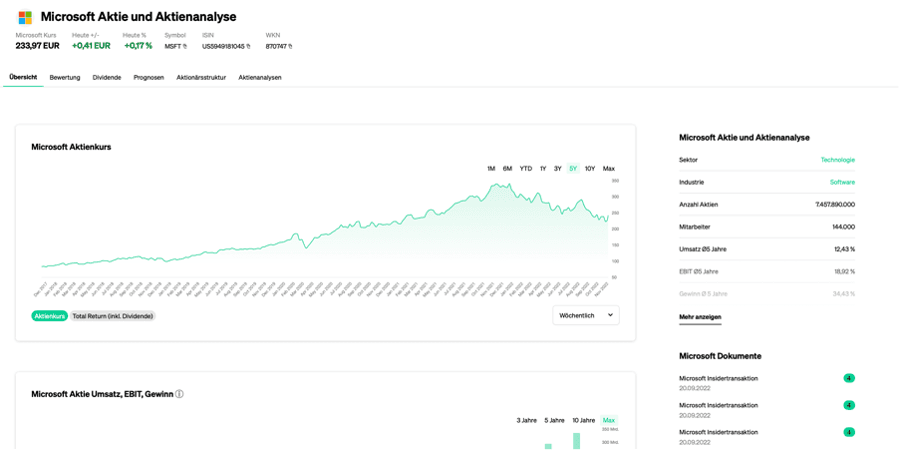Copy the WKN 870747 with copy icon
901x452 pixels.
290,47
